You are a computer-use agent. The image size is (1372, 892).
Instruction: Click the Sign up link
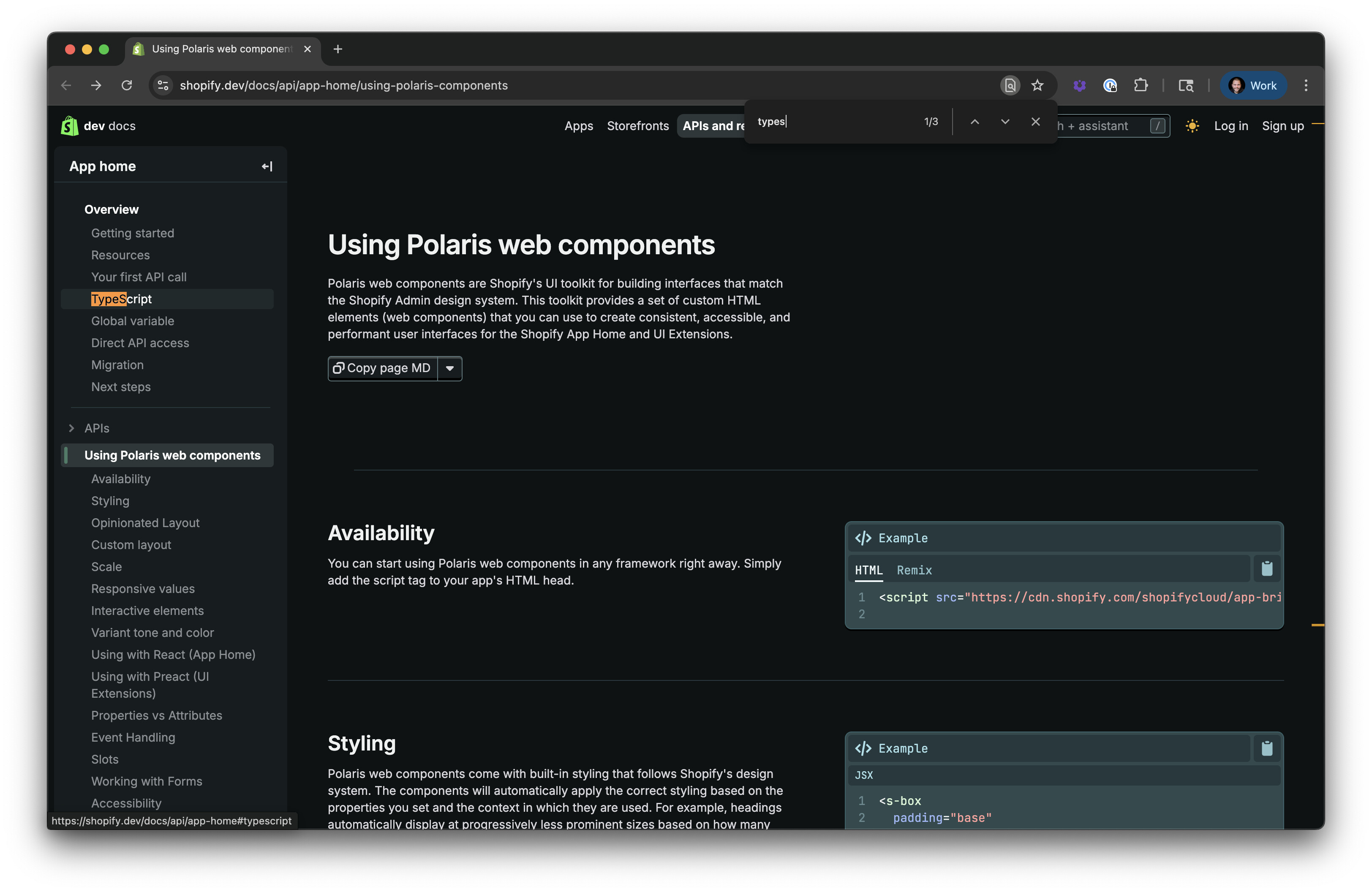1282,125
